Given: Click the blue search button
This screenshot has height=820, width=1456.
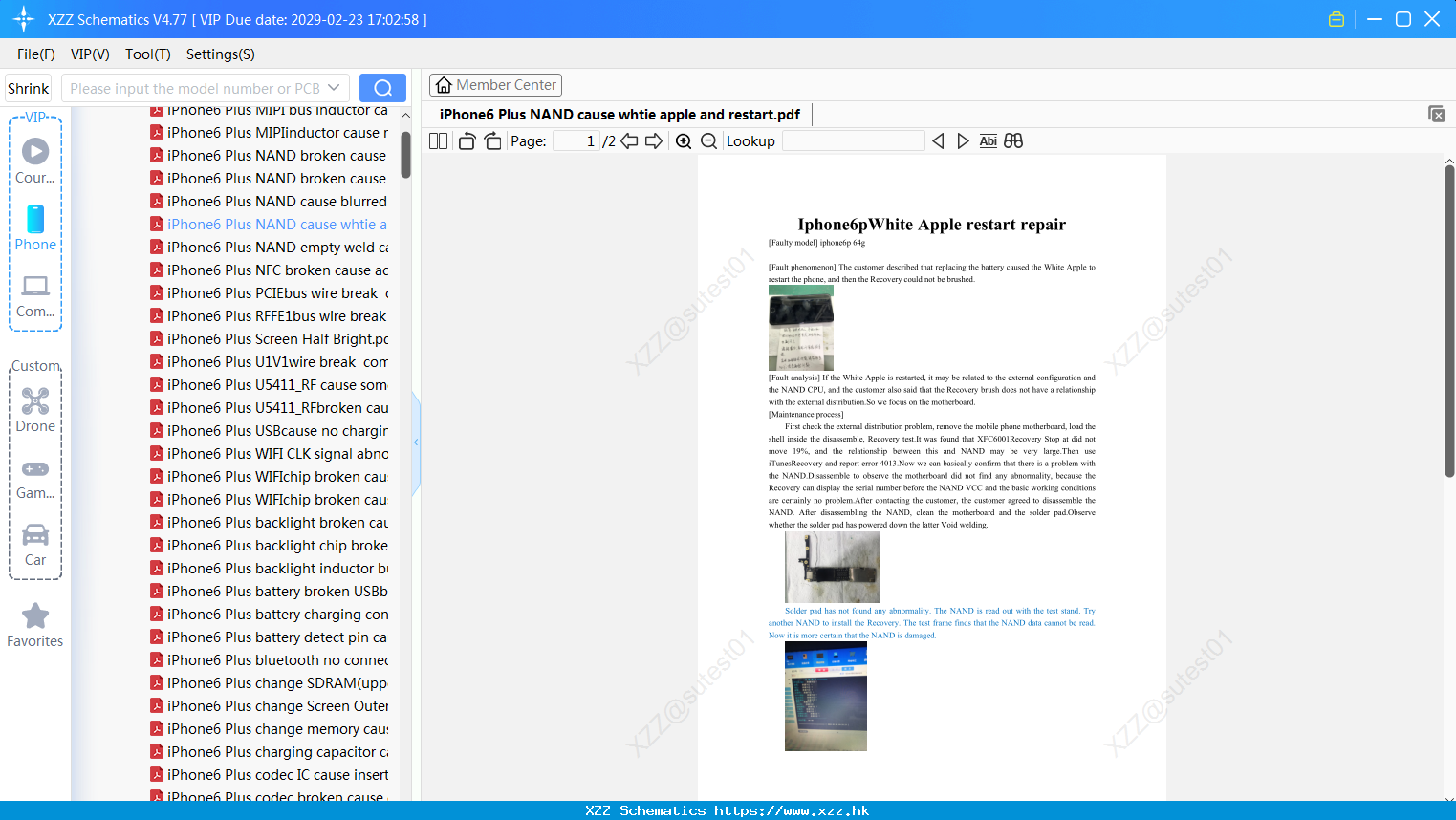Looking at the screenshot, I should coord(382,88).
